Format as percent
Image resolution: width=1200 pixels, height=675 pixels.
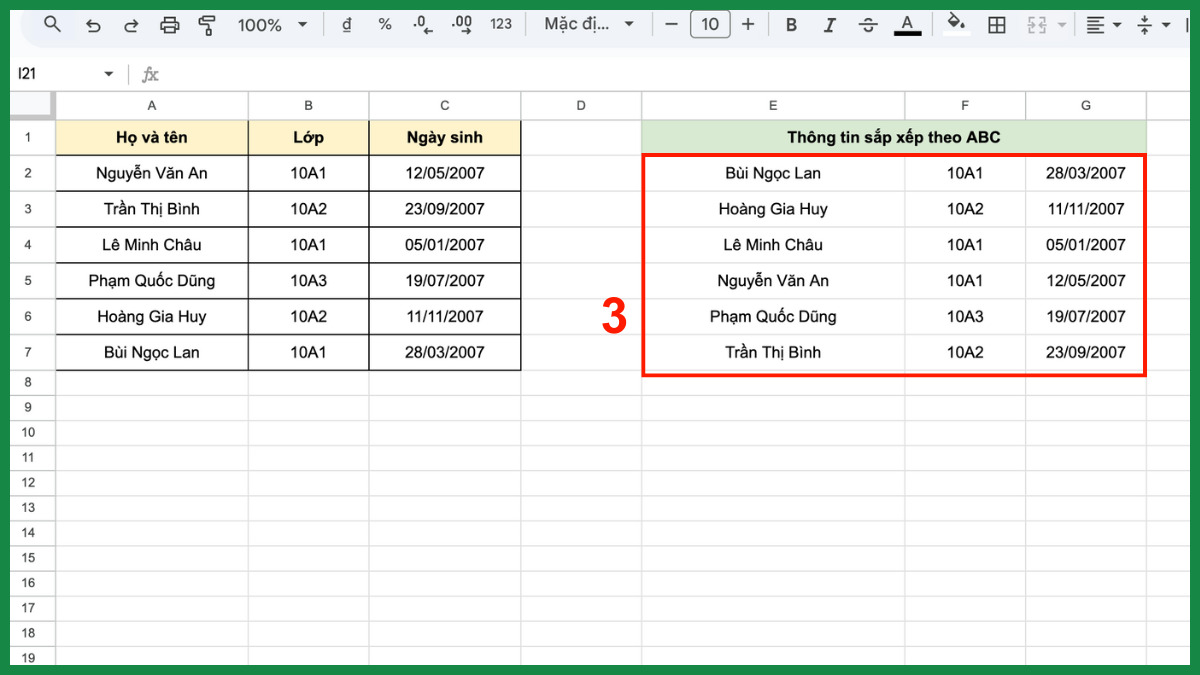(385, 25)
